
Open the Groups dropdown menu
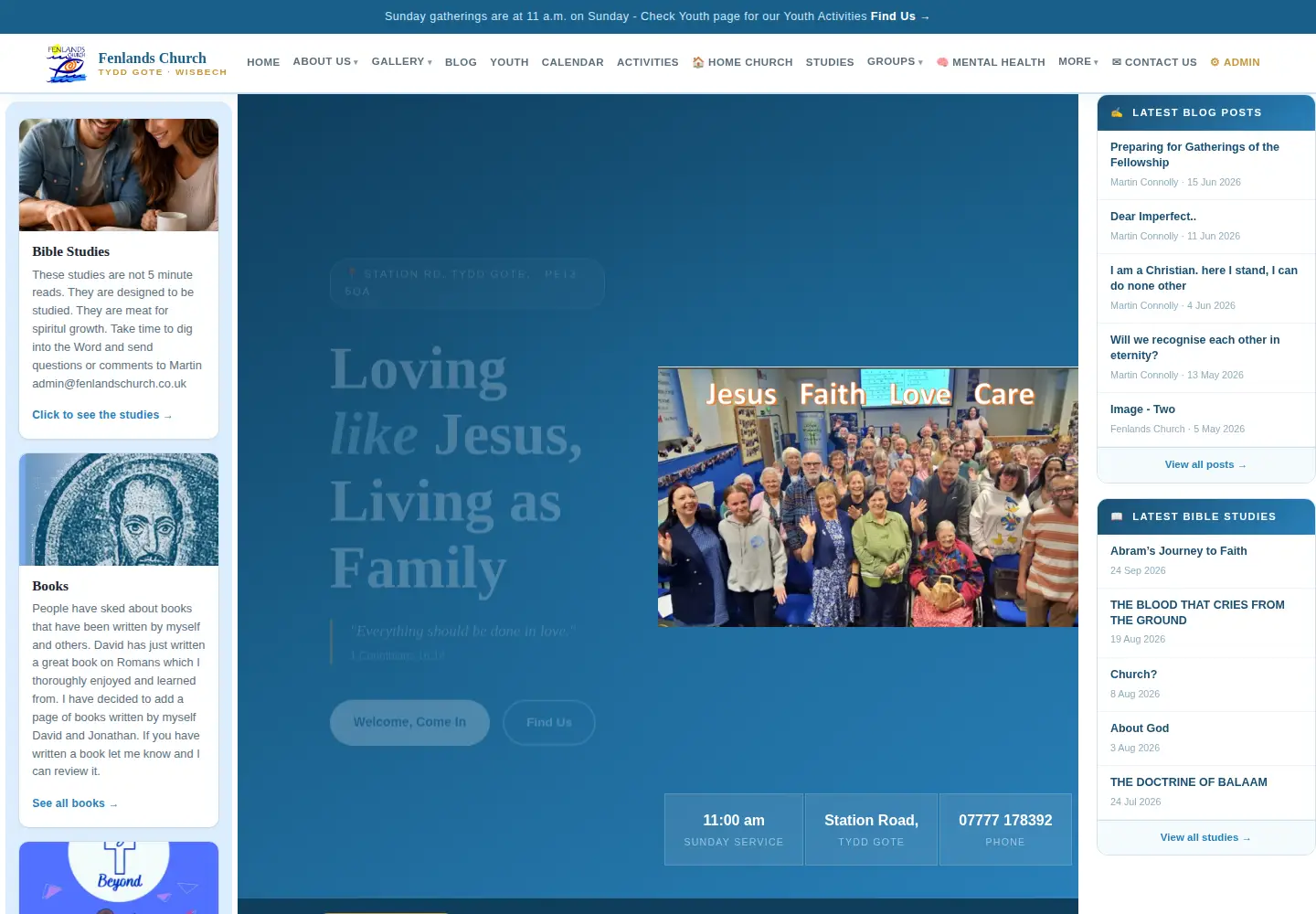[895, 61]
